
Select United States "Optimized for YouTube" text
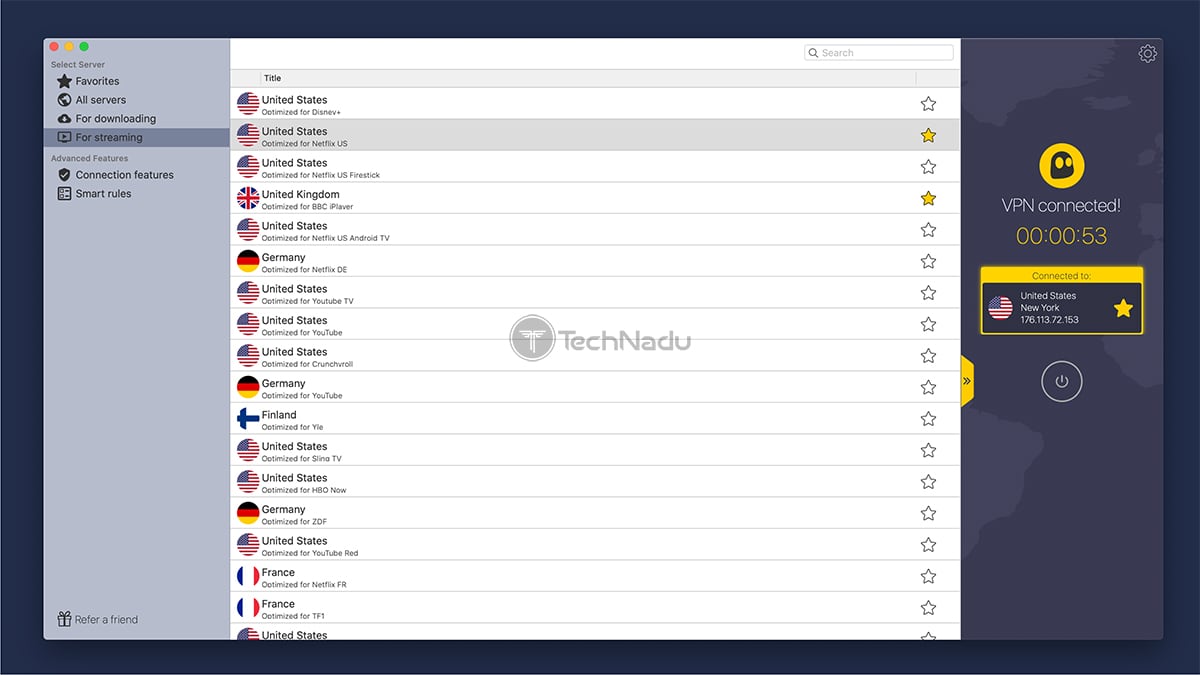[x=302, y=333]
